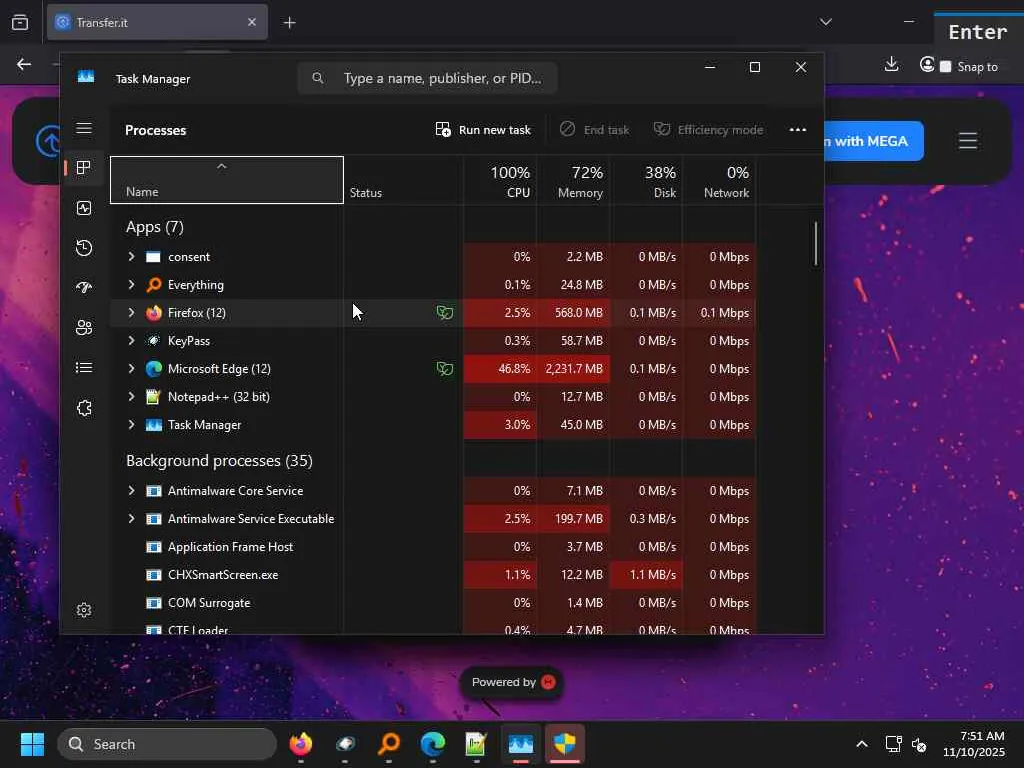Sort by the Status column header
Image resolution: width=1024 pixels, height=768 pixels.
tap(404, 180)
